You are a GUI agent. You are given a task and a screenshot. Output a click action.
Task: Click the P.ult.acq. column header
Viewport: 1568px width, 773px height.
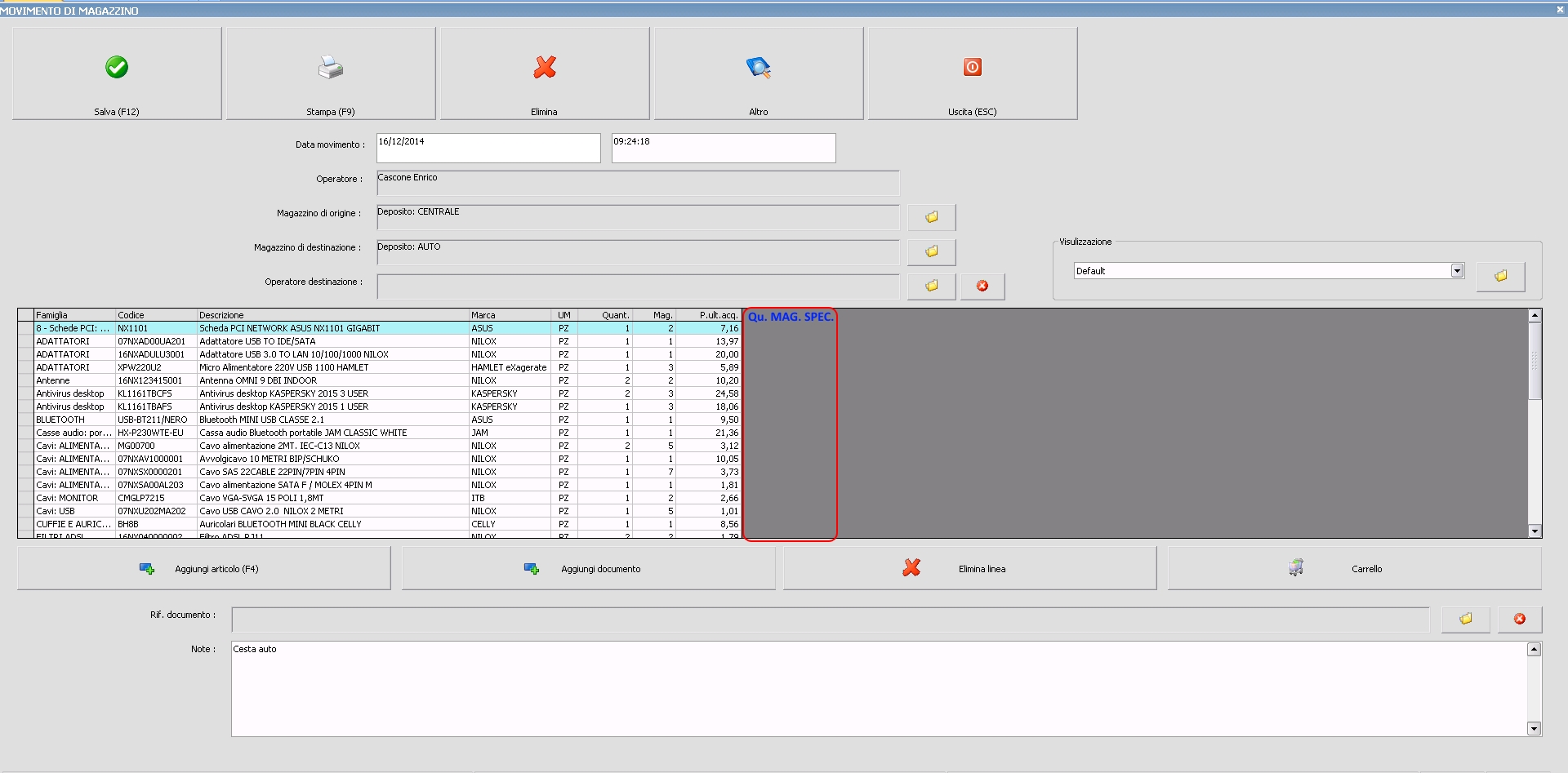tap(708, 315)
